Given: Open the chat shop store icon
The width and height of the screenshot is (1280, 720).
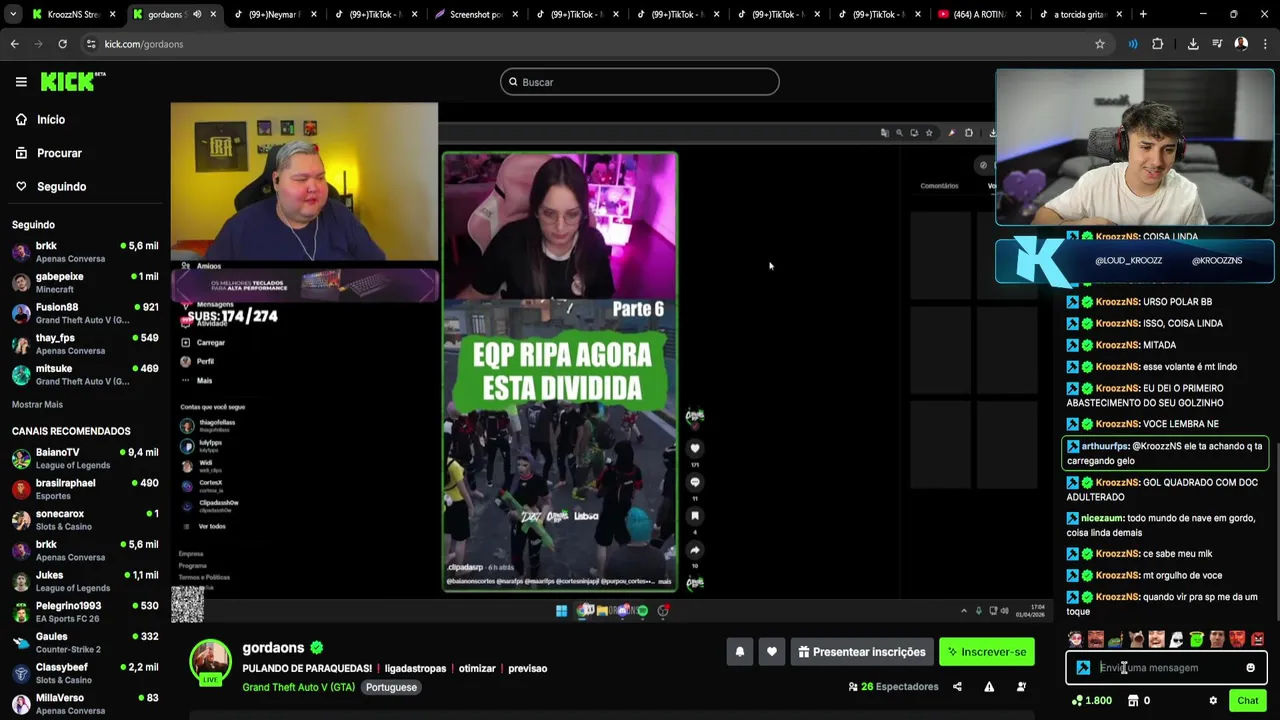Looking at the screenshot, I should coord(1133,701).
